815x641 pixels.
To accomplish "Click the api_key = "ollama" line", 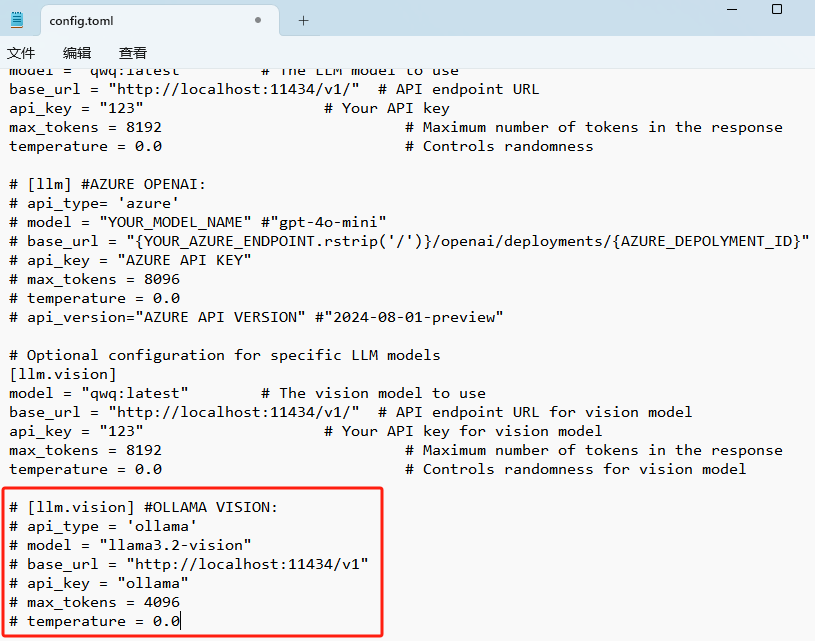I will click(x=99, y=583).
